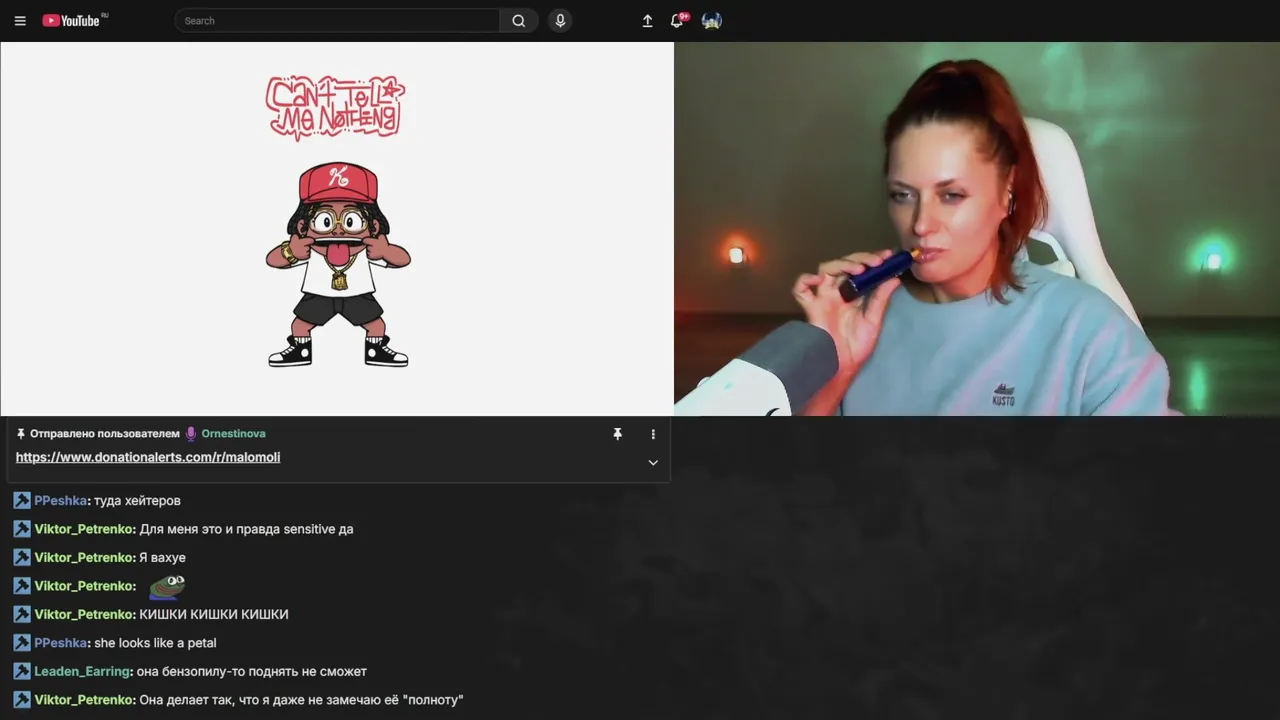Click the message mentioning 'полноту'

tap(301, 700)
